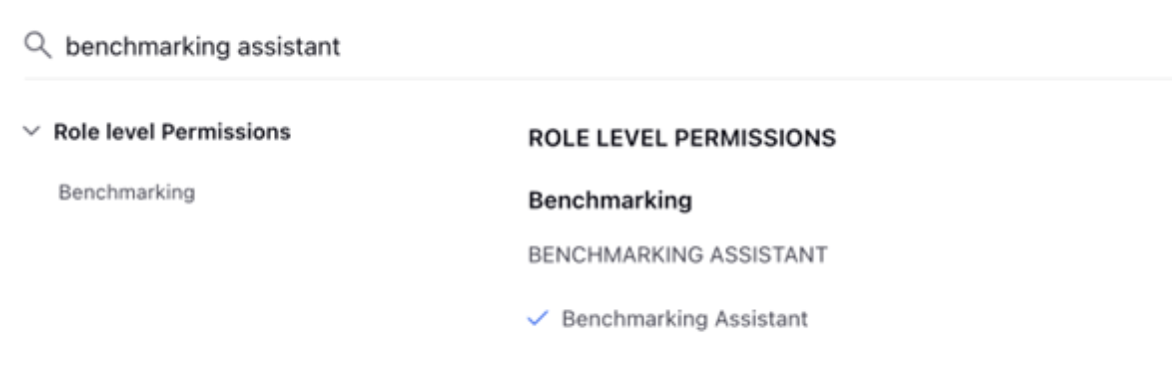Viewport: 1172px width, 388px height.
Task: Jump to Benchmarking from the sidebar list
Action: point(126,193)
